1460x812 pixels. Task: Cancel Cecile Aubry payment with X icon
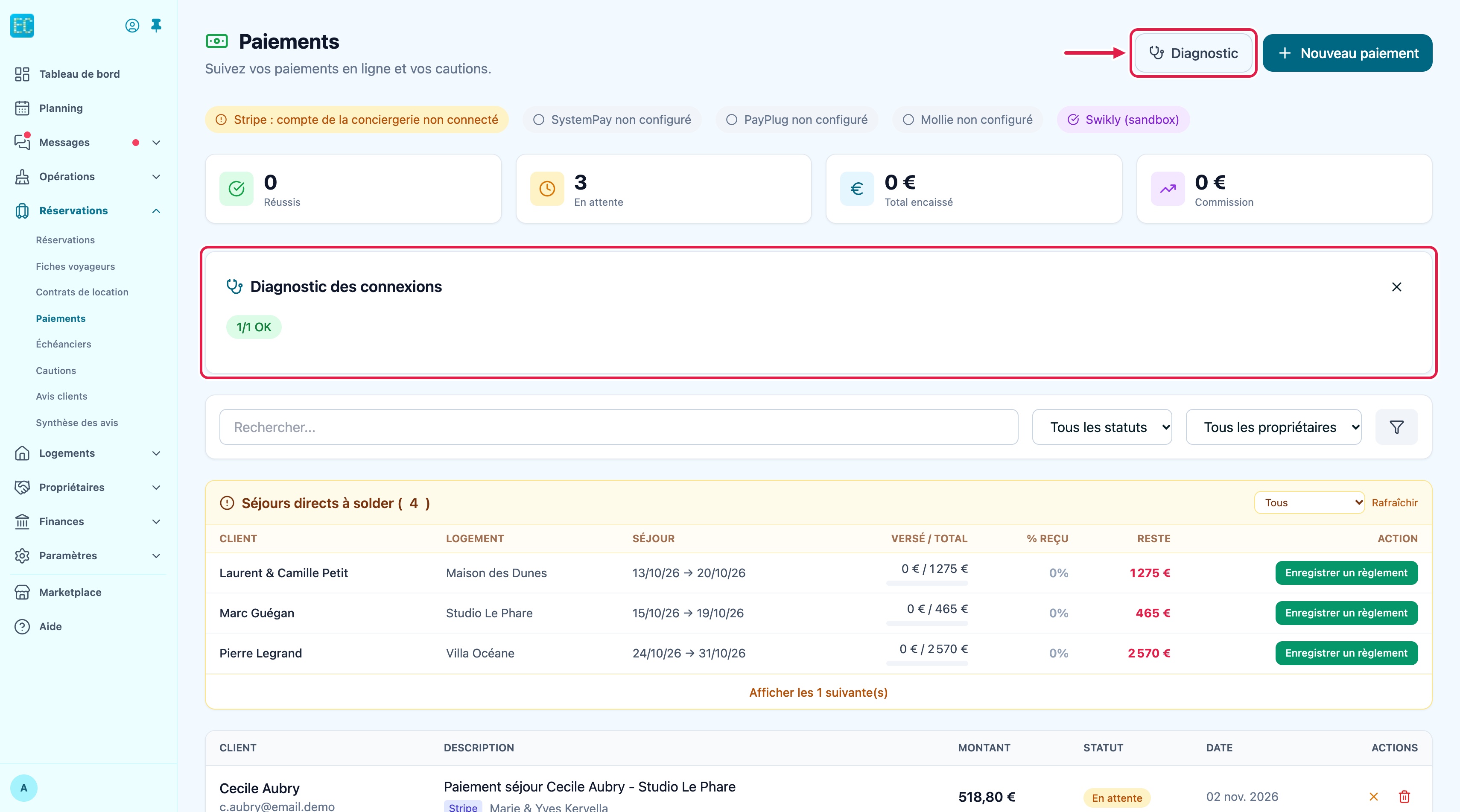coord(1374,797)
